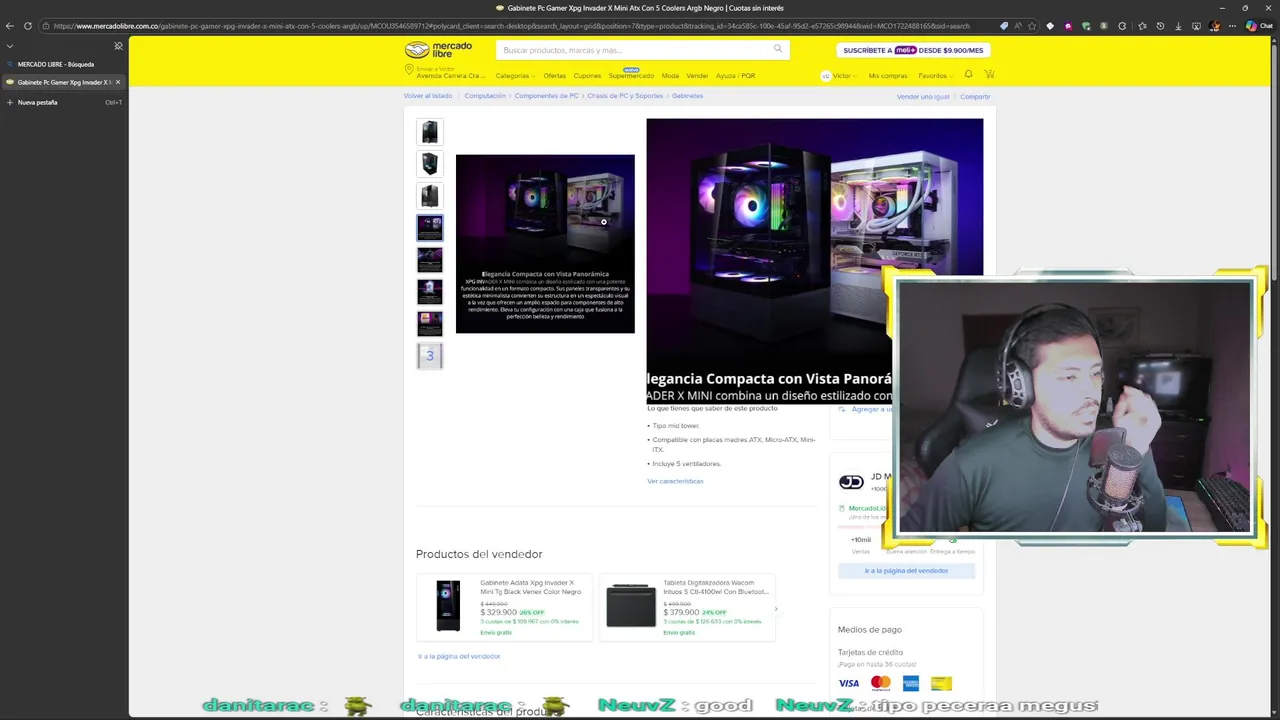The height and width of the screenshot is (720, 1280).
Task: Switch to the MERCADO LIBRE - Búsqueda tab
Action: click(x=64, y=64)
